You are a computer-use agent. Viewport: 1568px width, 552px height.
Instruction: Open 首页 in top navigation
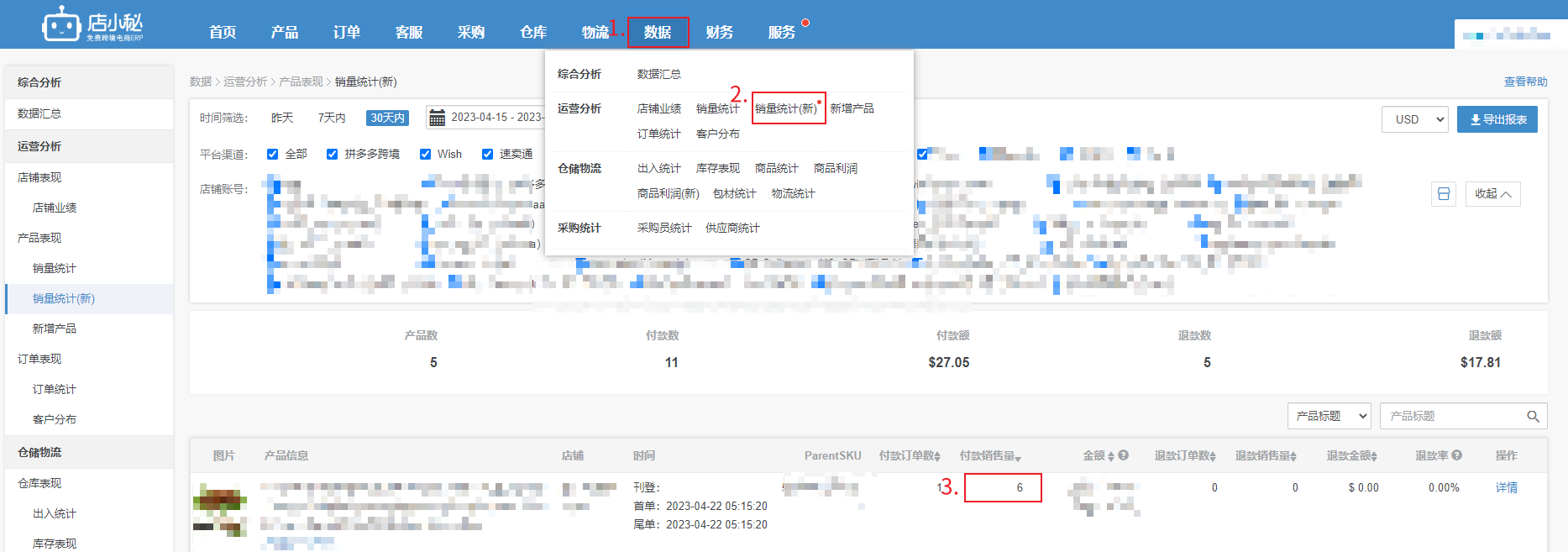coord(223,32)
